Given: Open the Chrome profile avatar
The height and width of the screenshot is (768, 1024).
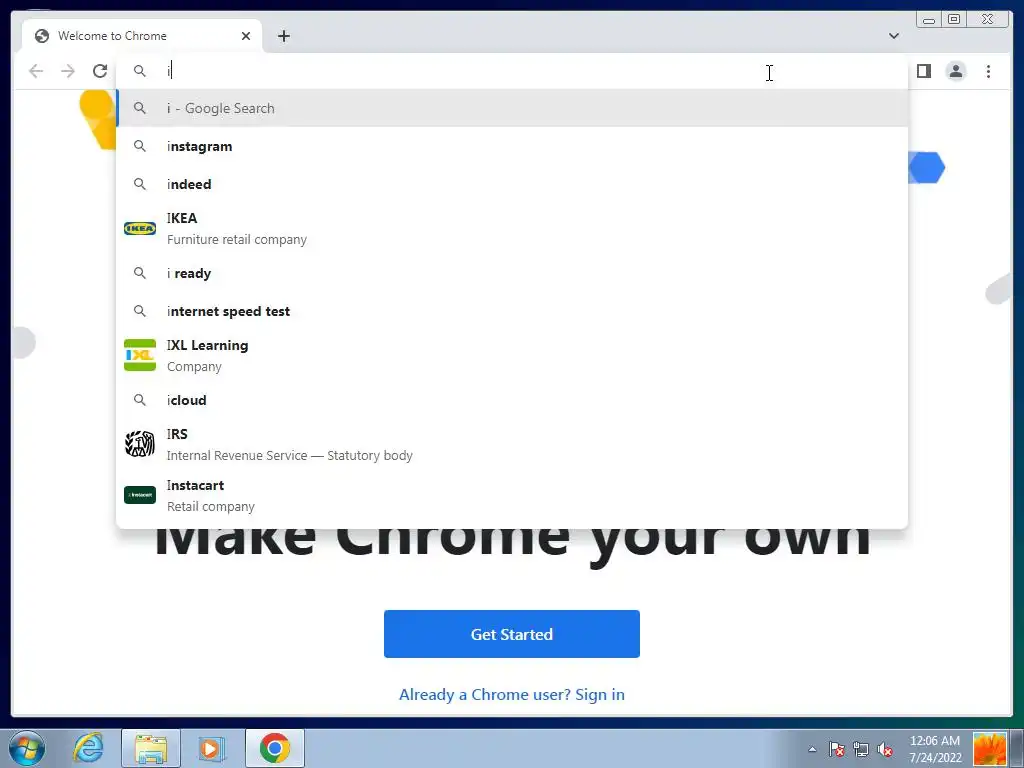Looking at the screenshot, I should tap(955, 71).
